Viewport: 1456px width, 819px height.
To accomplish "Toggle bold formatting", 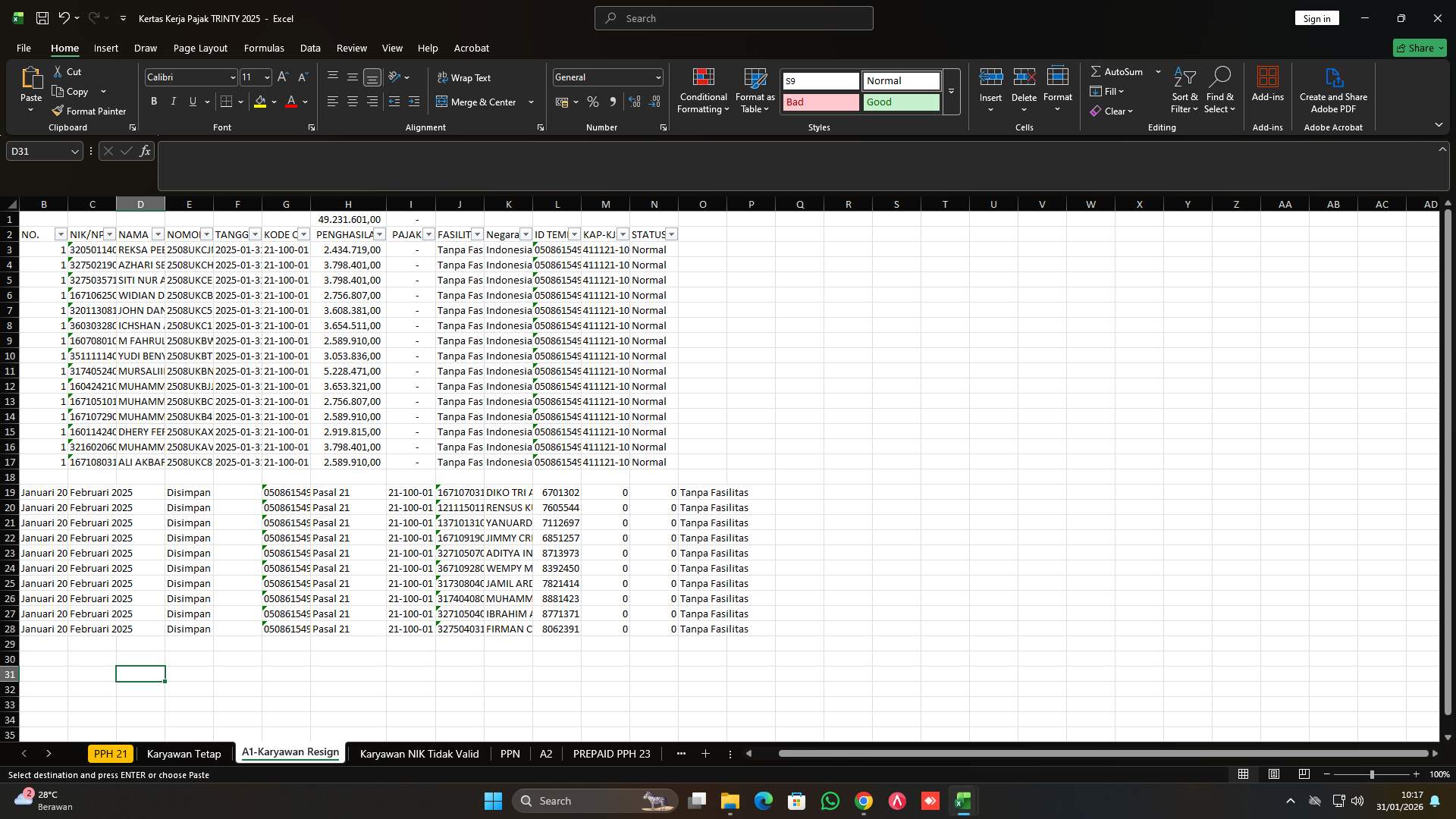I will (x=154, y=101).
